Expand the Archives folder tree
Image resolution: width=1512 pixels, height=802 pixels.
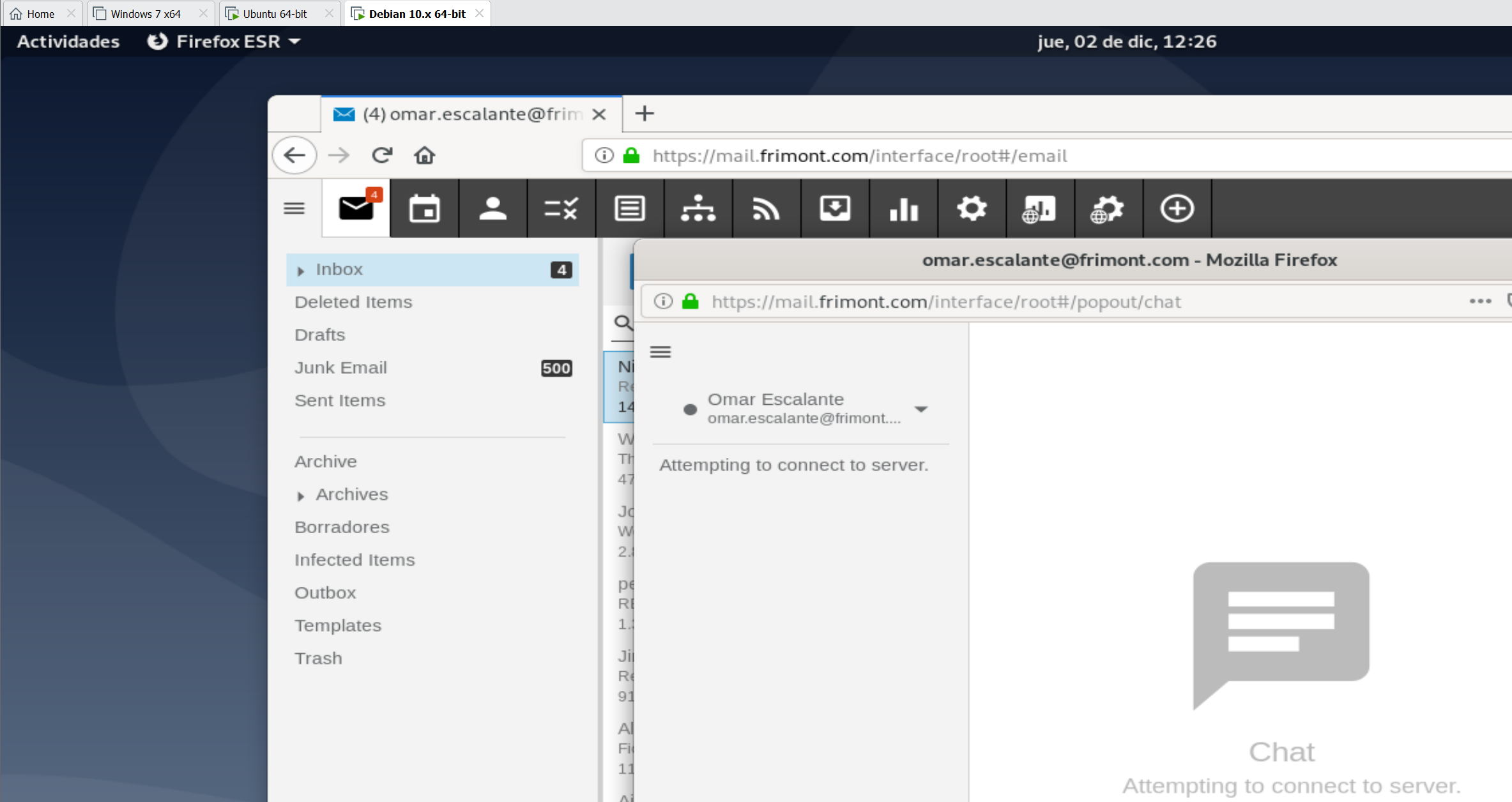301,496
